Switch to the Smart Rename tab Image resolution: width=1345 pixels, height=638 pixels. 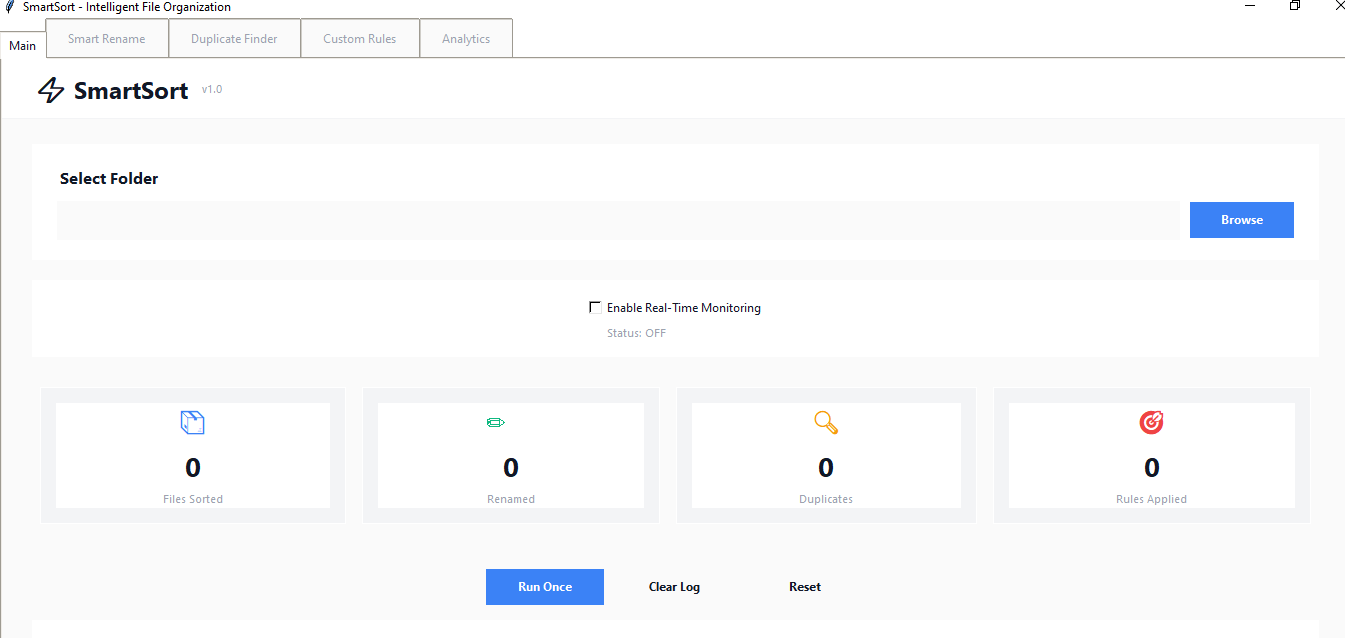[106, 39]
